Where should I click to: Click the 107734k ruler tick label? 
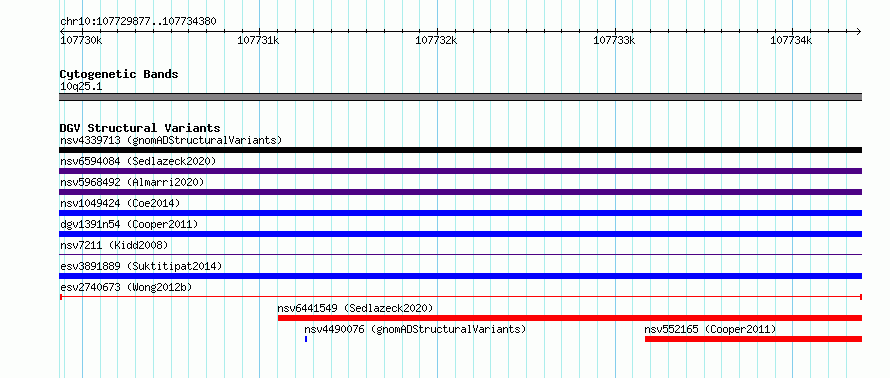(x=791, y=40)
